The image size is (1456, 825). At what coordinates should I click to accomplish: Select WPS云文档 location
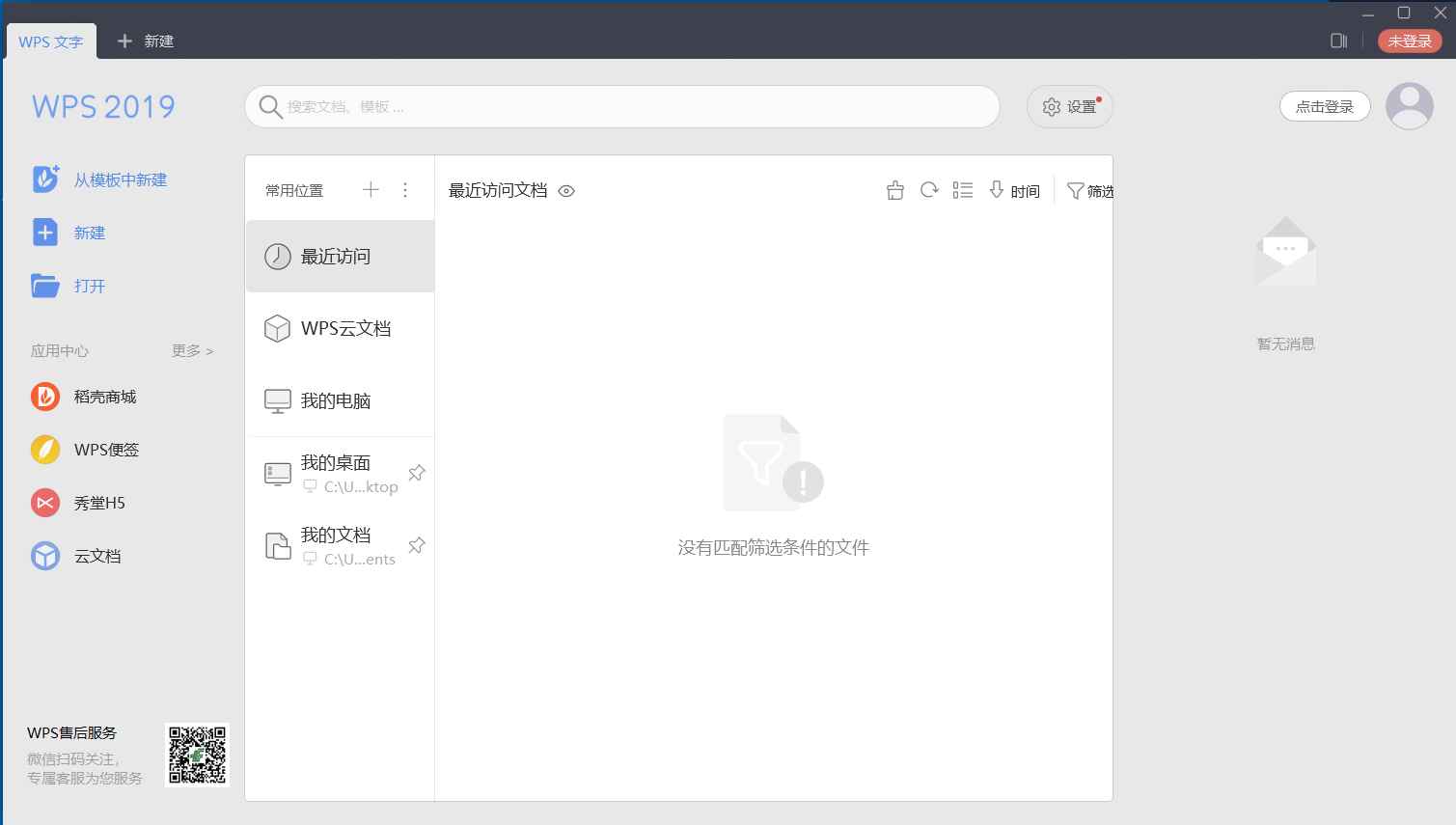point(340,328)
